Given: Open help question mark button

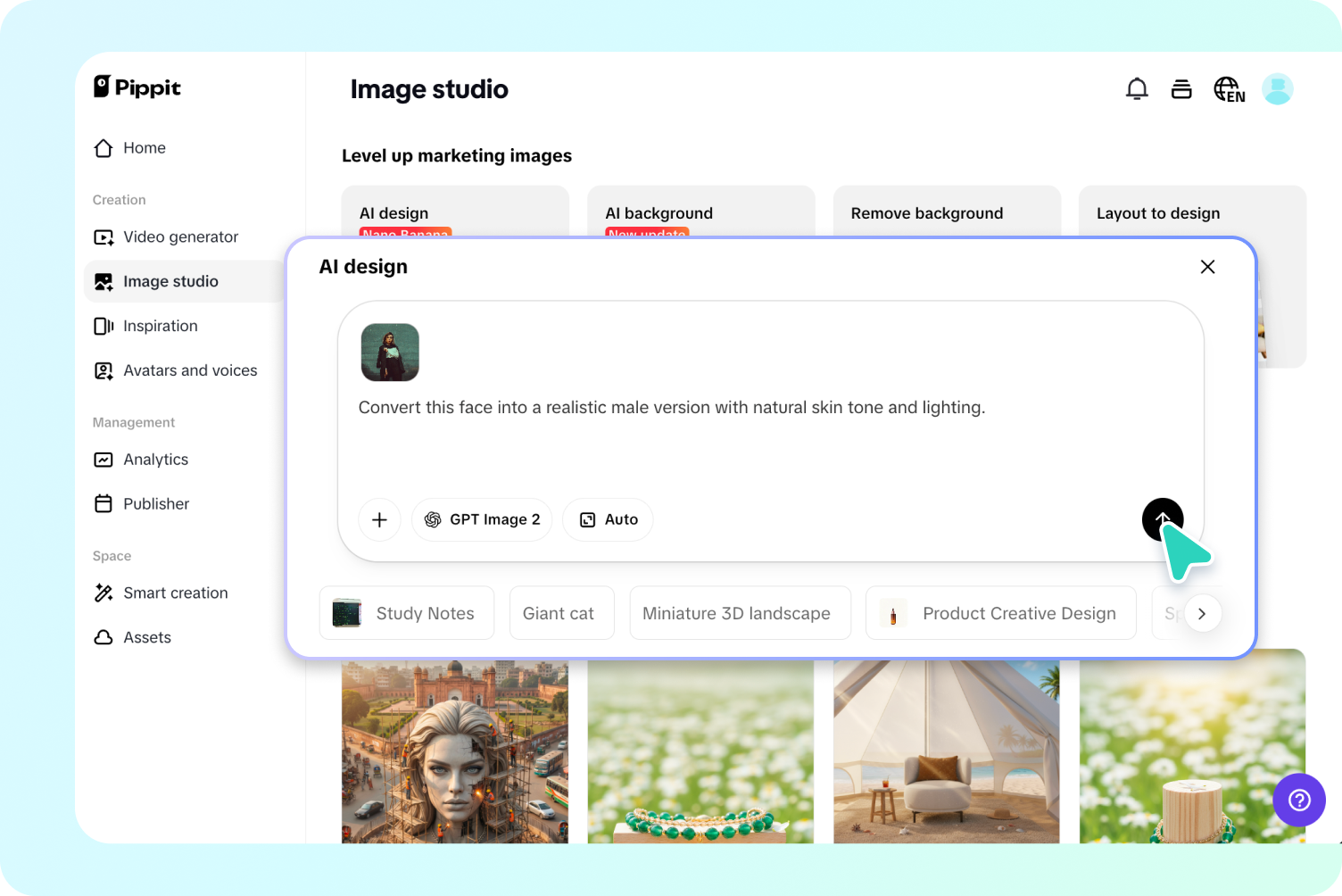Looking at the screenshot, I should tap(1299, 801).
